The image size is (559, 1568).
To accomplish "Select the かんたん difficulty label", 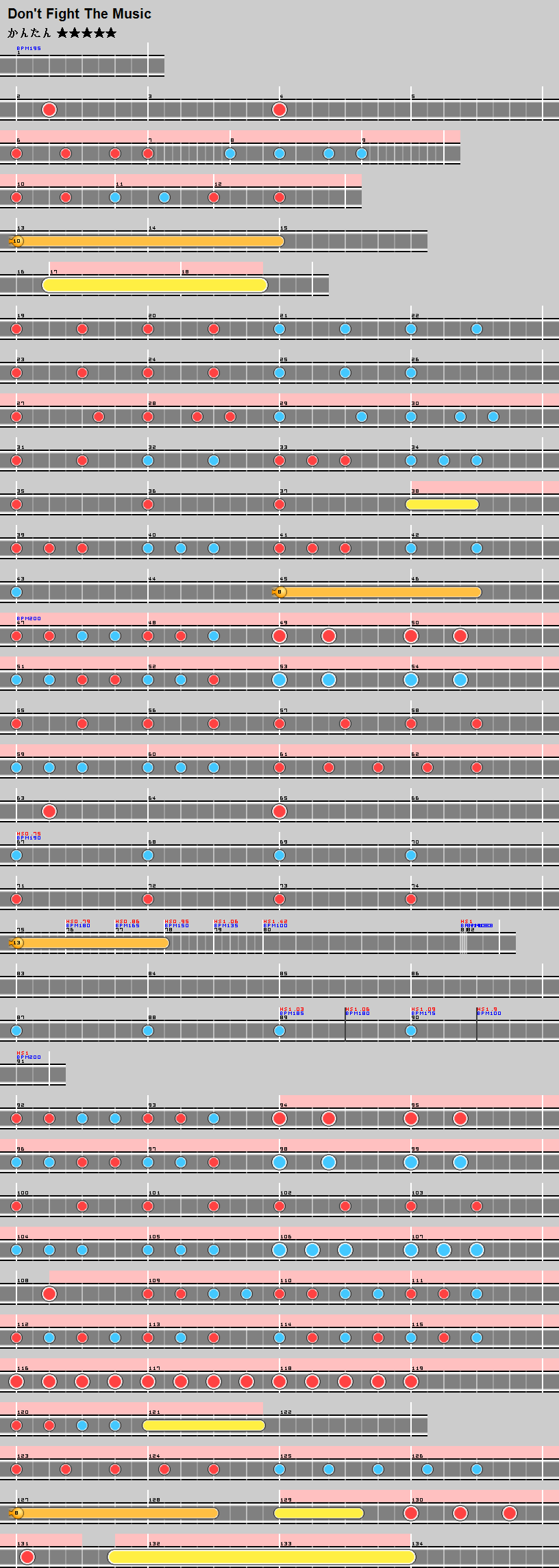I will [29, 33].
